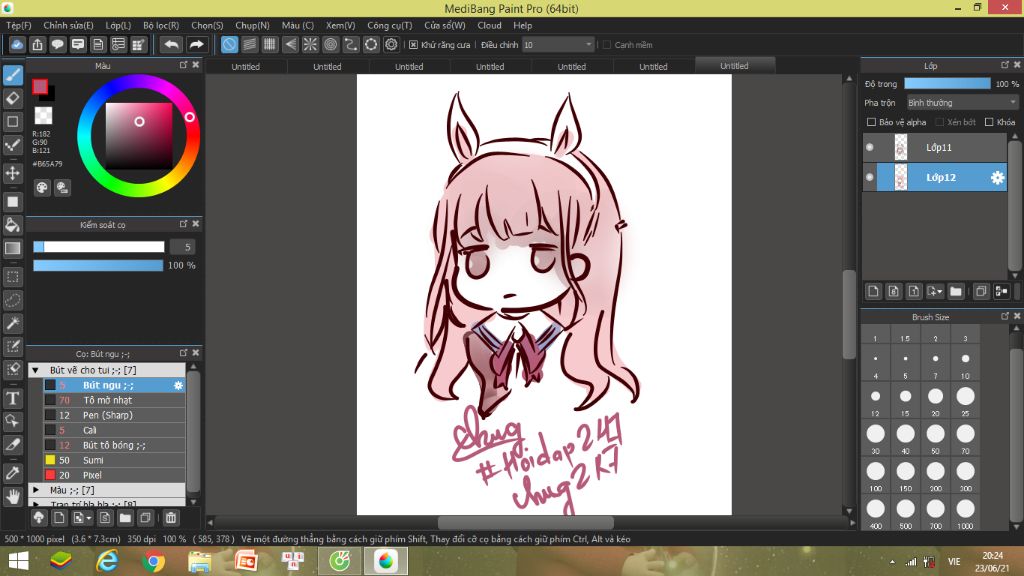Screen dimensions: 1024x576
Task: Select the Brush tool in left toolbar
Action: pyautogui.click(x=12, y=75)
